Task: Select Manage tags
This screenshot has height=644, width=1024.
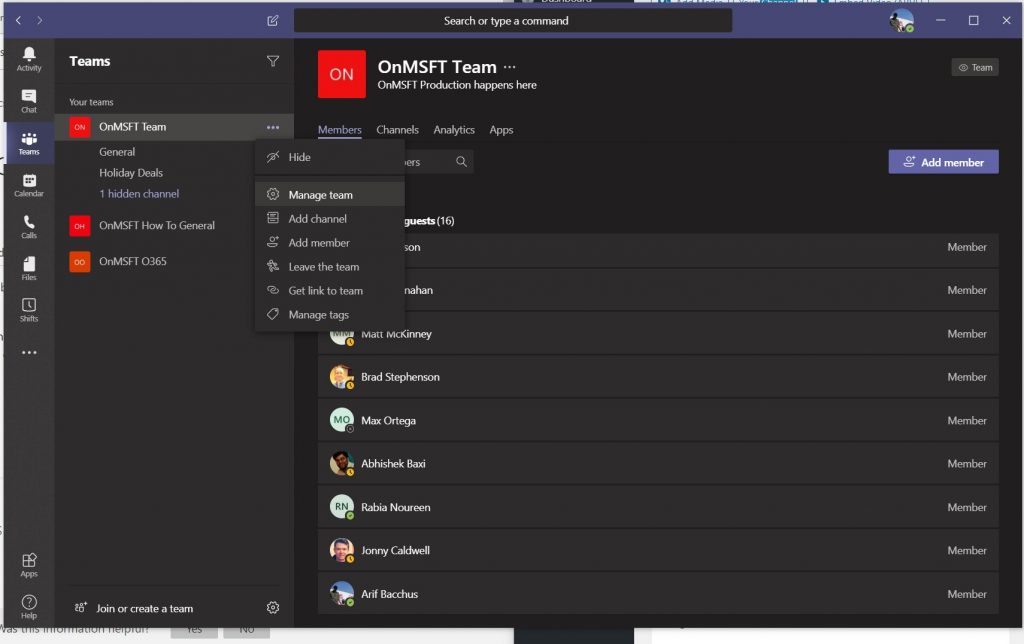Action: [330, 315]
